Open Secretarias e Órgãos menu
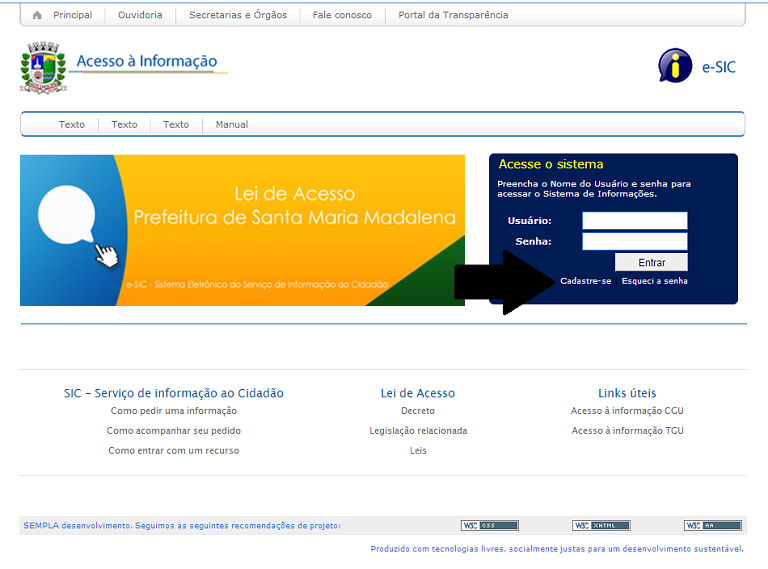This screenshot has width=768, height=569. tap(237, 15)
